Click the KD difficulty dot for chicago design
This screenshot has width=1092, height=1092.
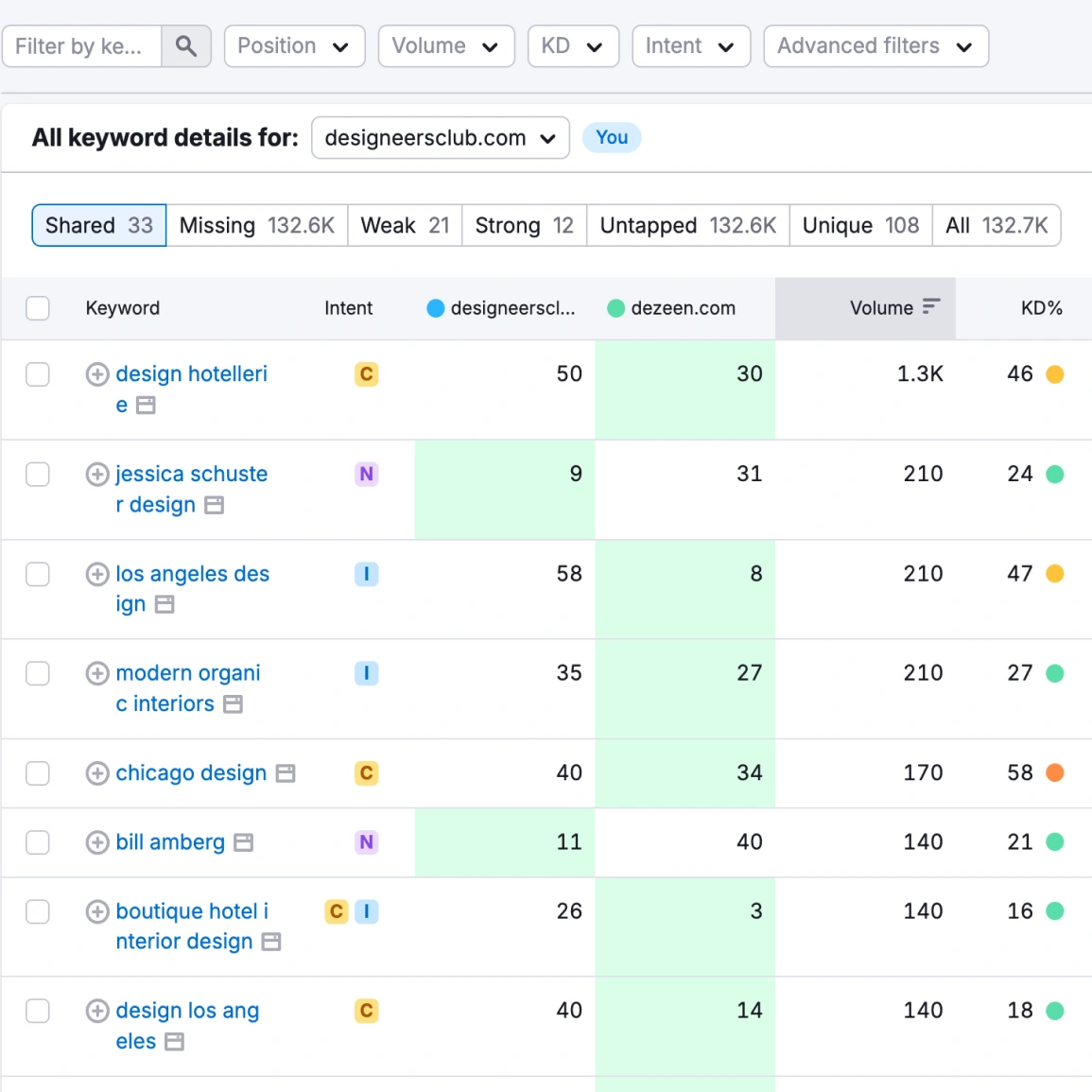(x=1054, y=773)
